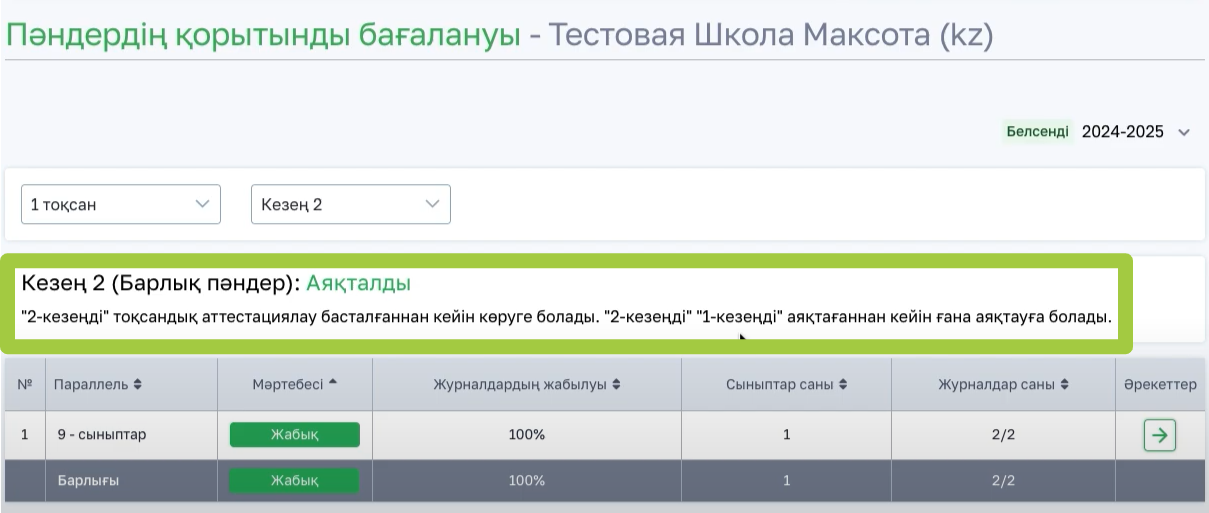Screen dimensions: 1209x513
Task: Click Жабық badge in the Барлығы row
Action: [294, 481]
